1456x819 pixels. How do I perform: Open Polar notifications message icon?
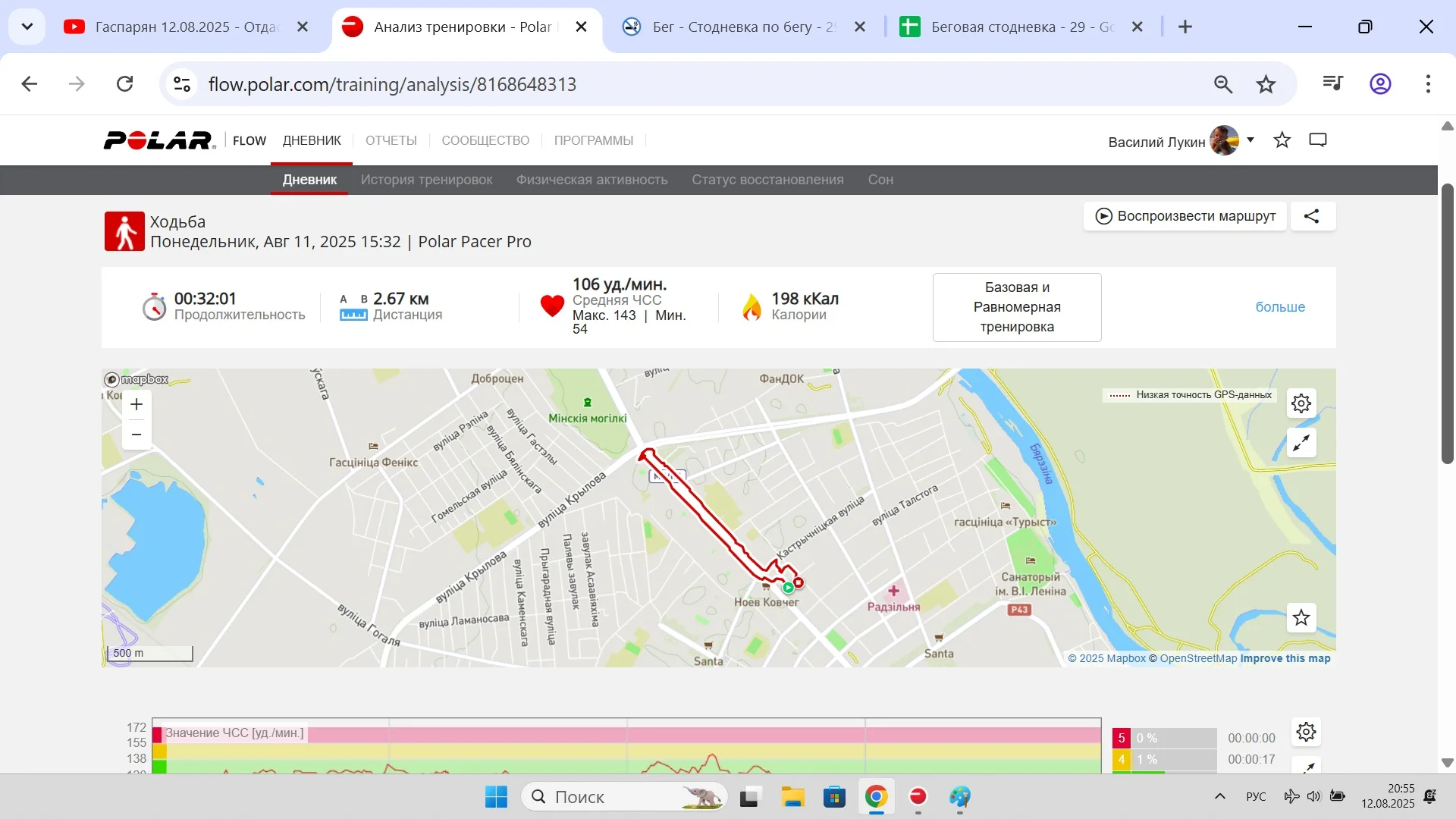1318,140
